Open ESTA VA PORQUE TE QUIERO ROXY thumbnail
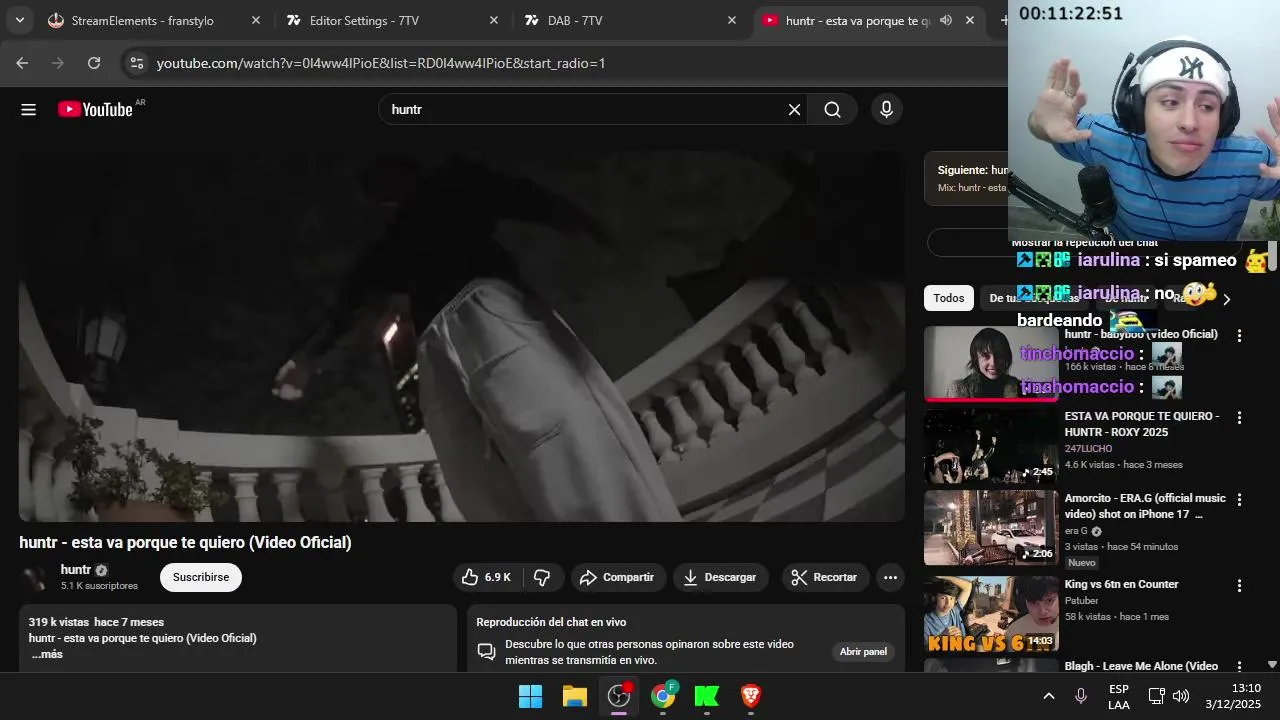1280x720 pixels. (x=991, y=445)
